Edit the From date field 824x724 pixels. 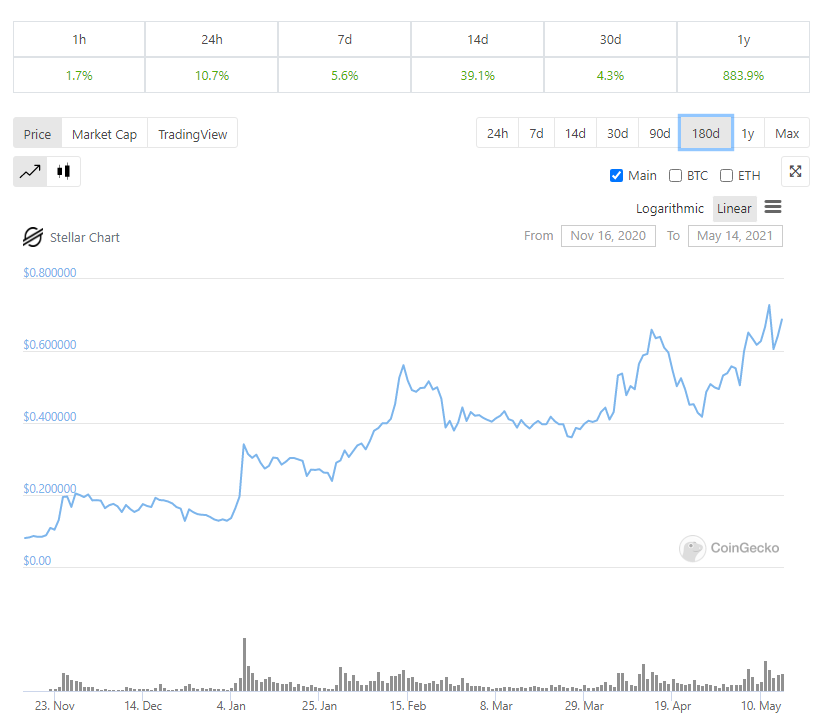point(608,236)
